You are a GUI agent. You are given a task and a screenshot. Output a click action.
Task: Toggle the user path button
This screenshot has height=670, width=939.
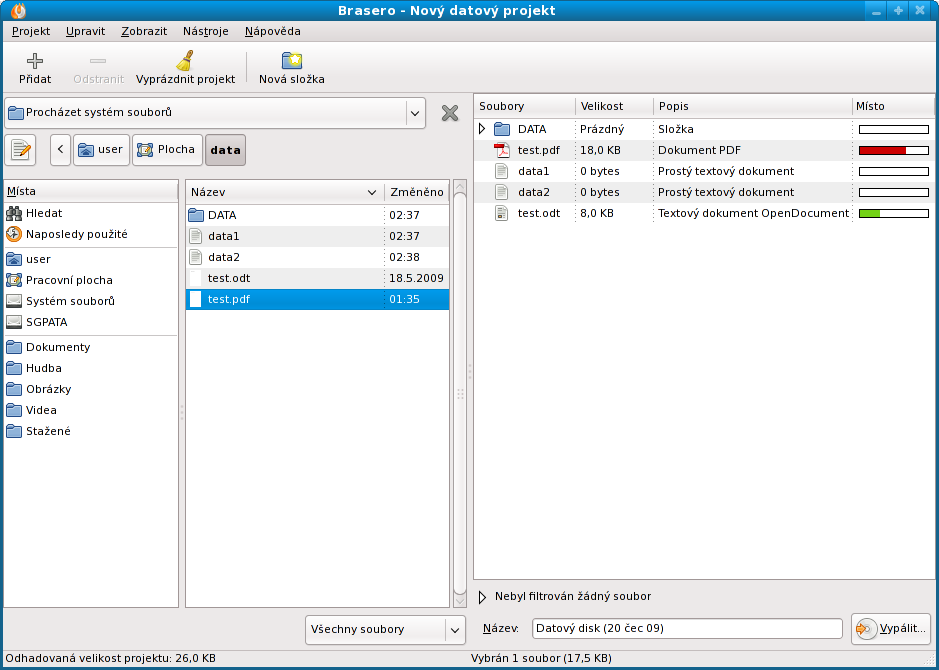coord(100,150)
